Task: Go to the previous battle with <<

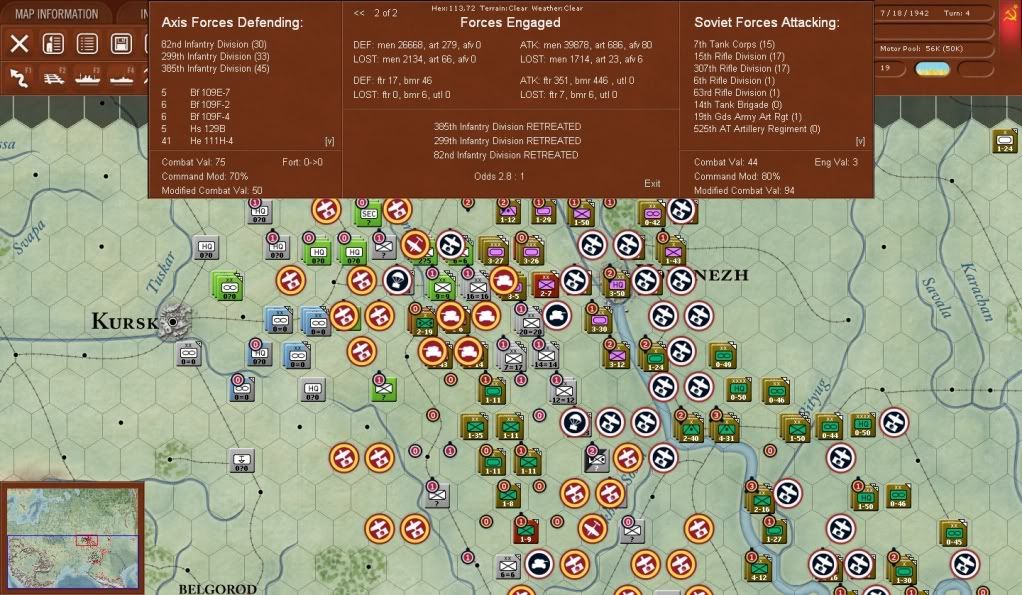Action: click(x=359, y=13)
